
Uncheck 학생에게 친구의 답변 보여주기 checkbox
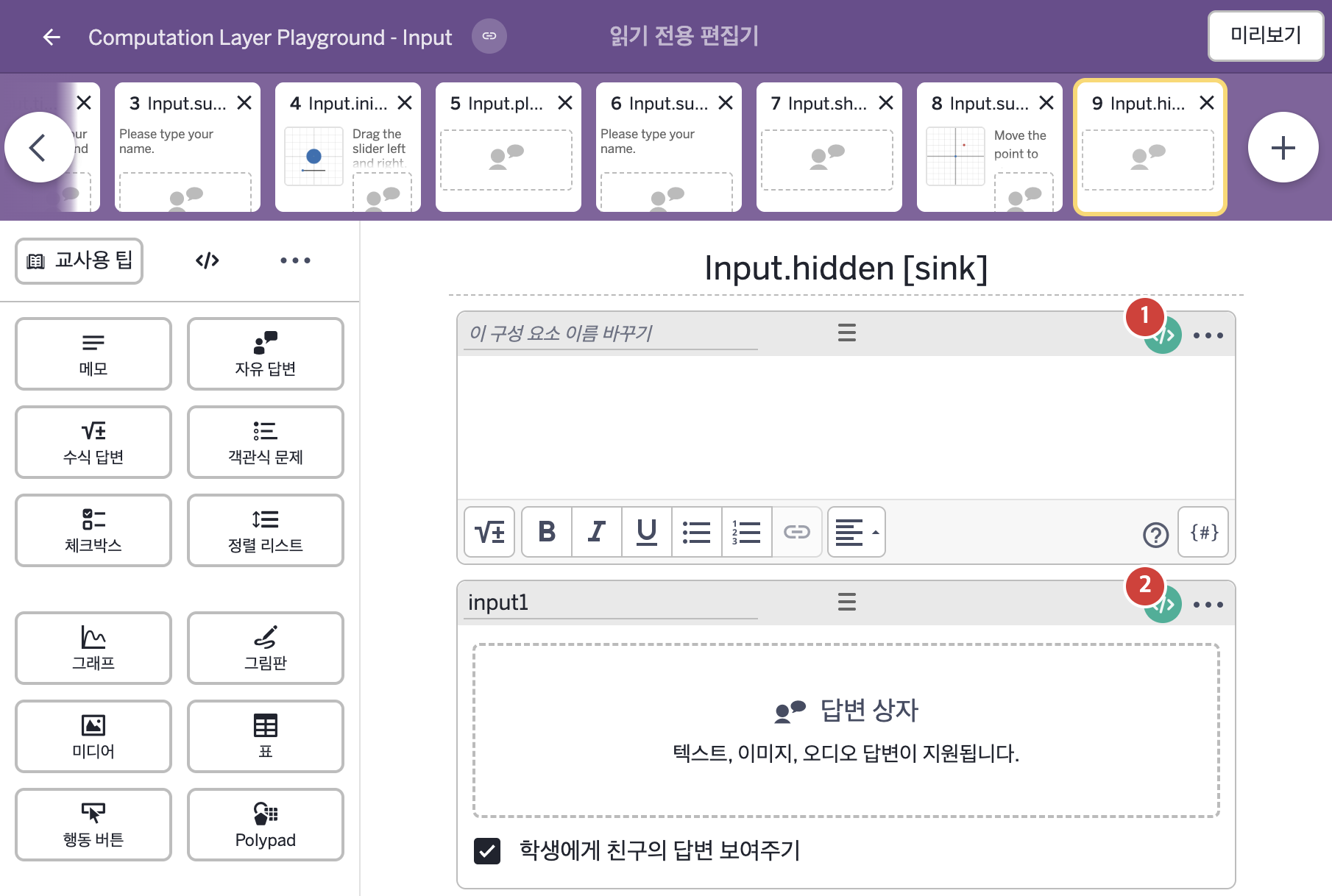[x=487, y=851]
